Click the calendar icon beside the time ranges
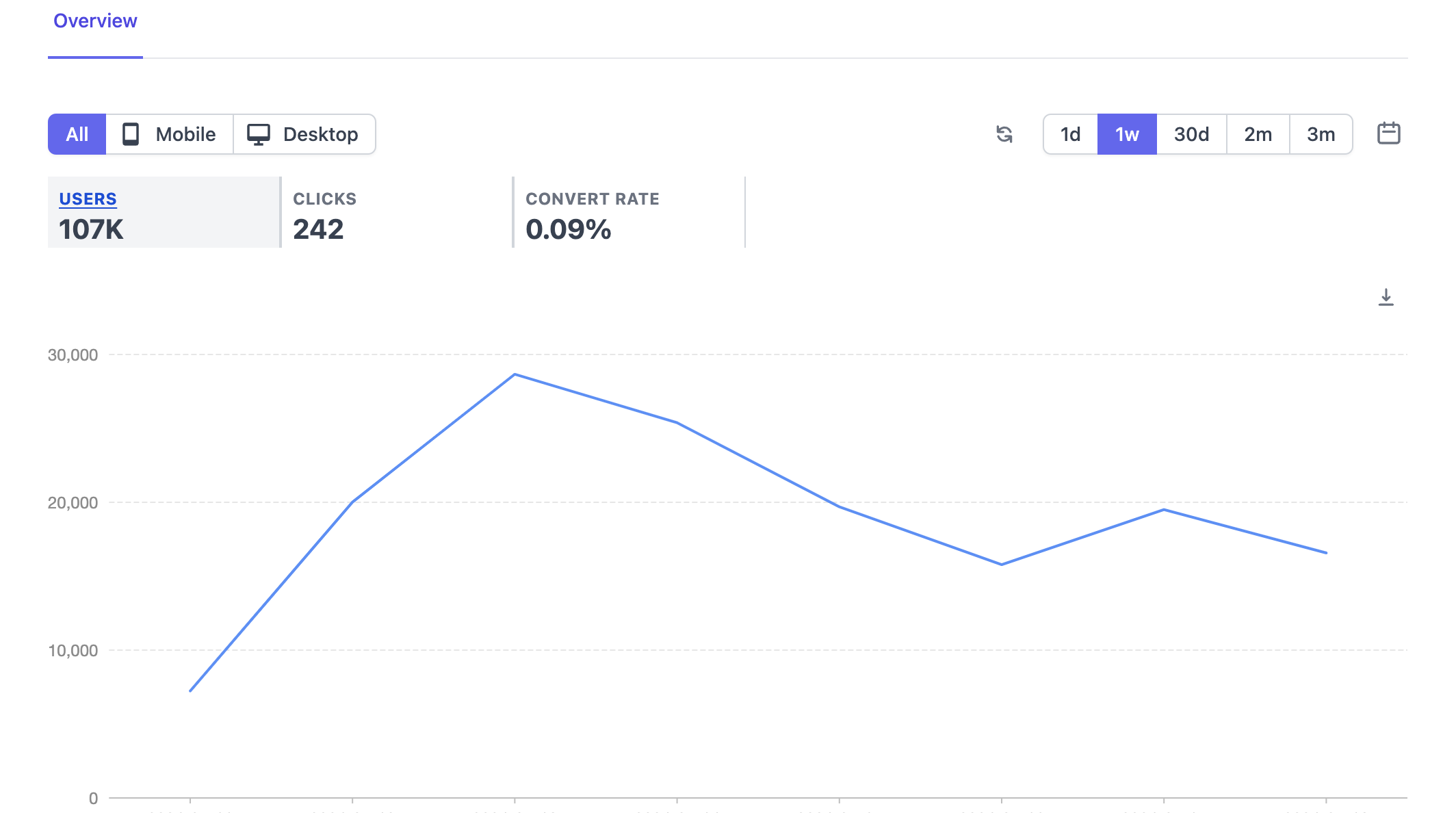Image resolution: width=1456 pixels, height=813 pixels. pos(1389,134)
